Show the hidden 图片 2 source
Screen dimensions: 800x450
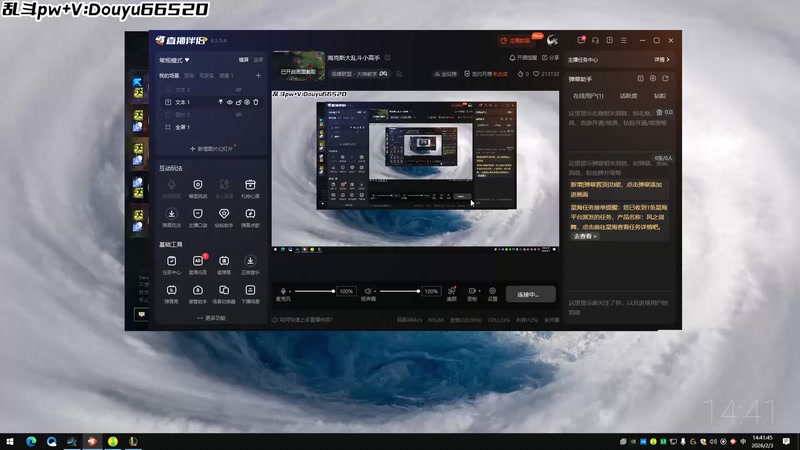click(238, 115)
